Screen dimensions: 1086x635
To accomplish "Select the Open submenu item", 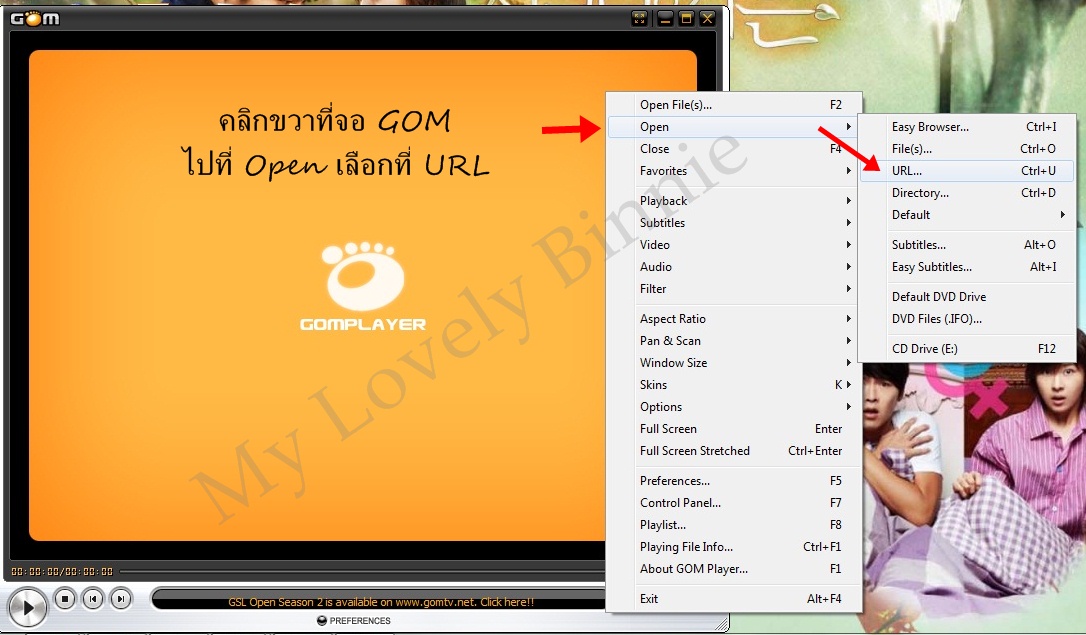I will point(734,127).
